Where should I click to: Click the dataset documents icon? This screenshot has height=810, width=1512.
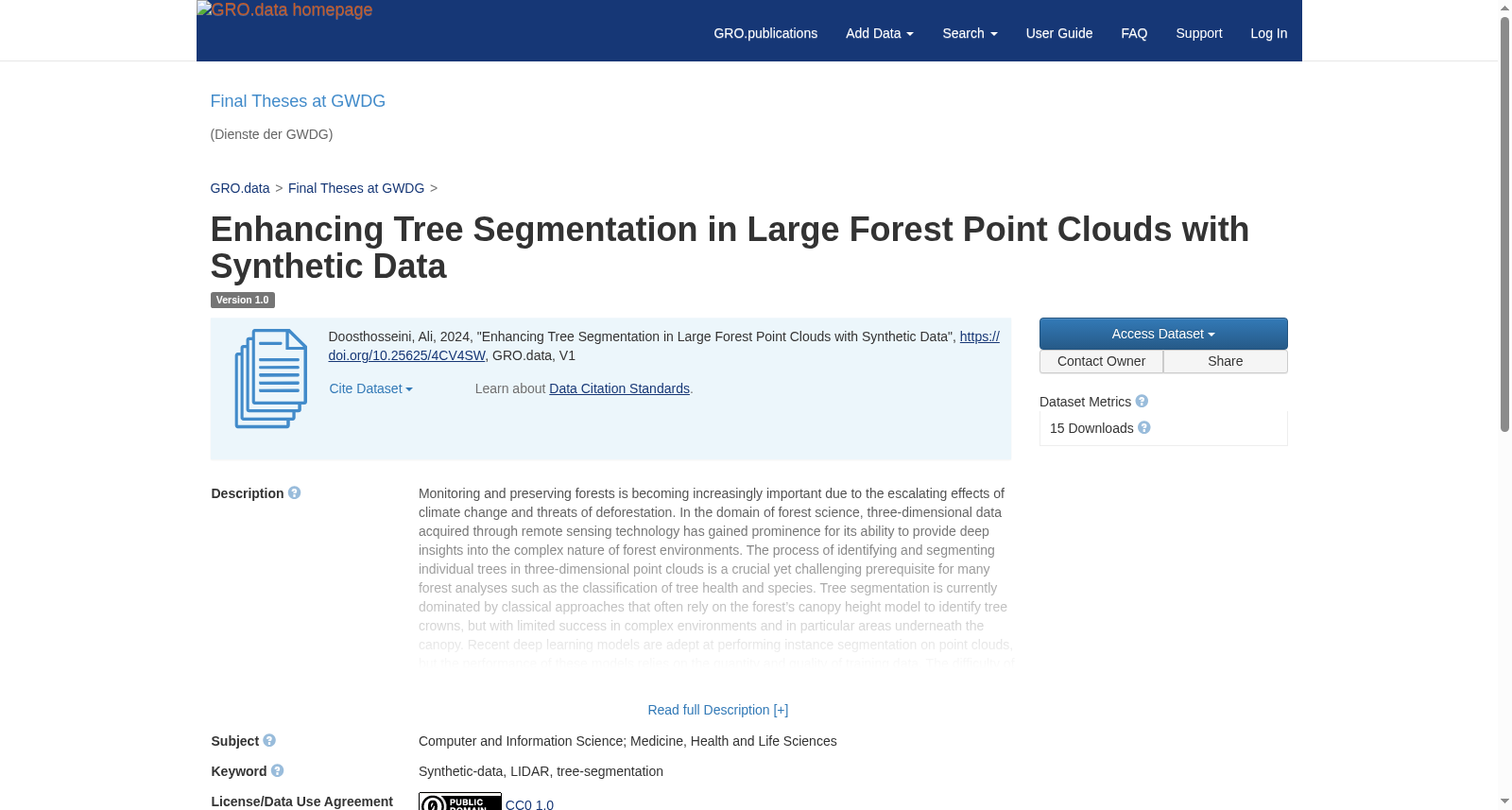pos(271,379)
